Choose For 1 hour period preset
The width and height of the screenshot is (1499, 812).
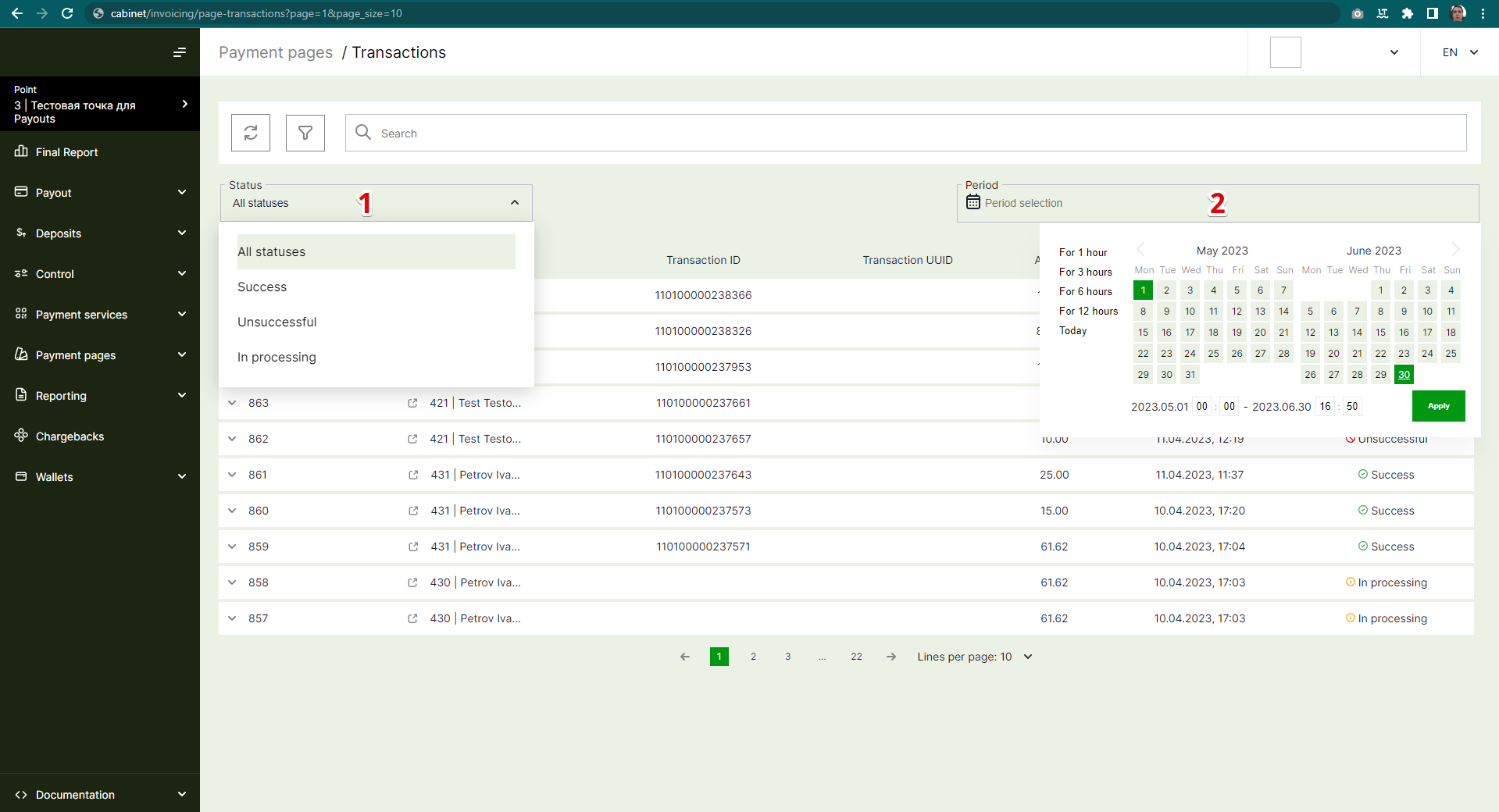(1083, 252)
